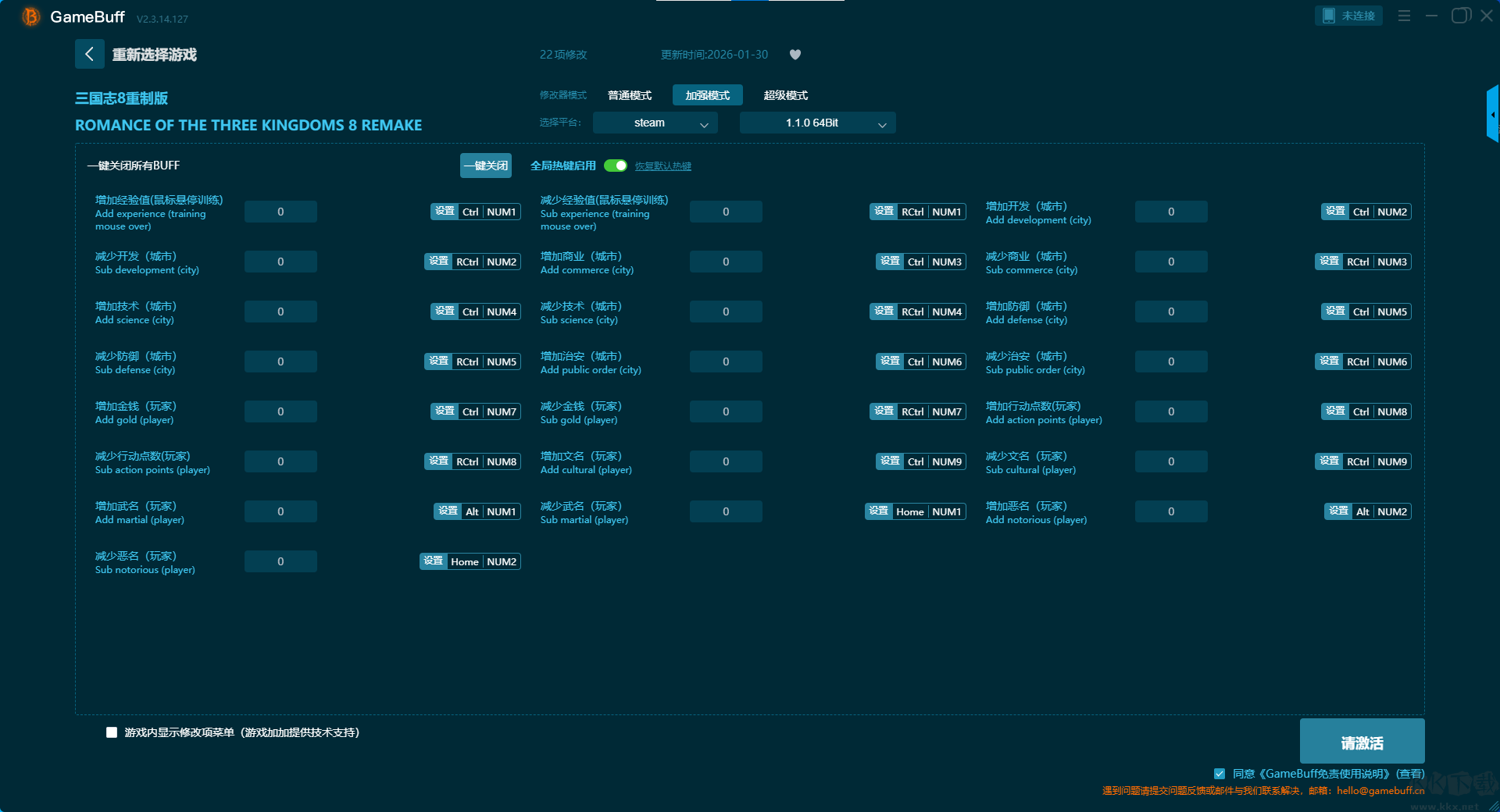
Task: Select the 普通模式 normal mode tab
Action: [630, 95]
